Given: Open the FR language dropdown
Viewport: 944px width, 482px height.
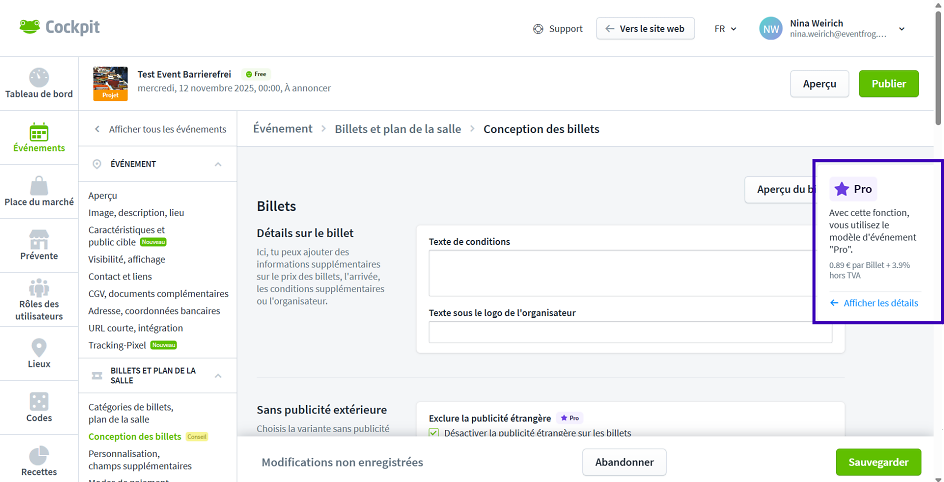Looking at the screenshot, I should coord(725,29).
